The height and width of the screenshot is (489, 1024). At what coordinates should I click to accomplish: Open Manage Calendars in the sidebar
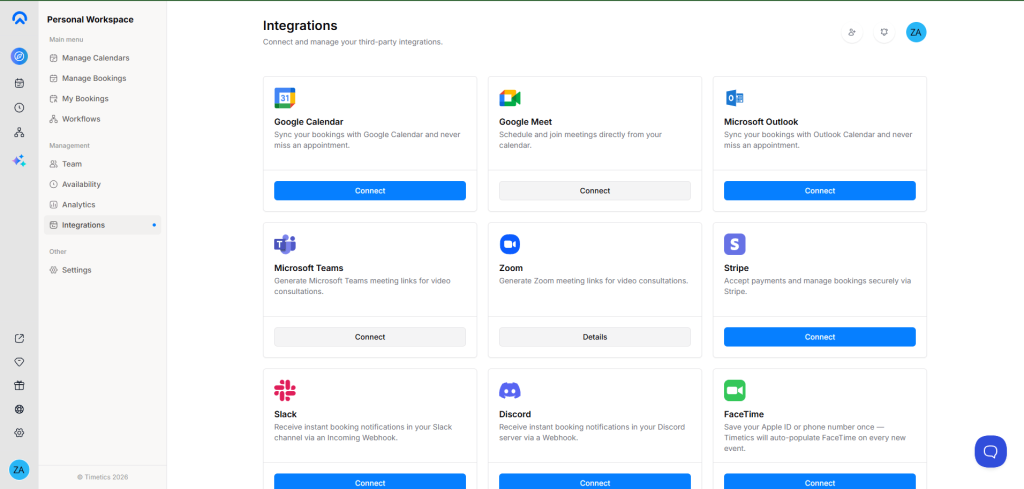(95, 58)
